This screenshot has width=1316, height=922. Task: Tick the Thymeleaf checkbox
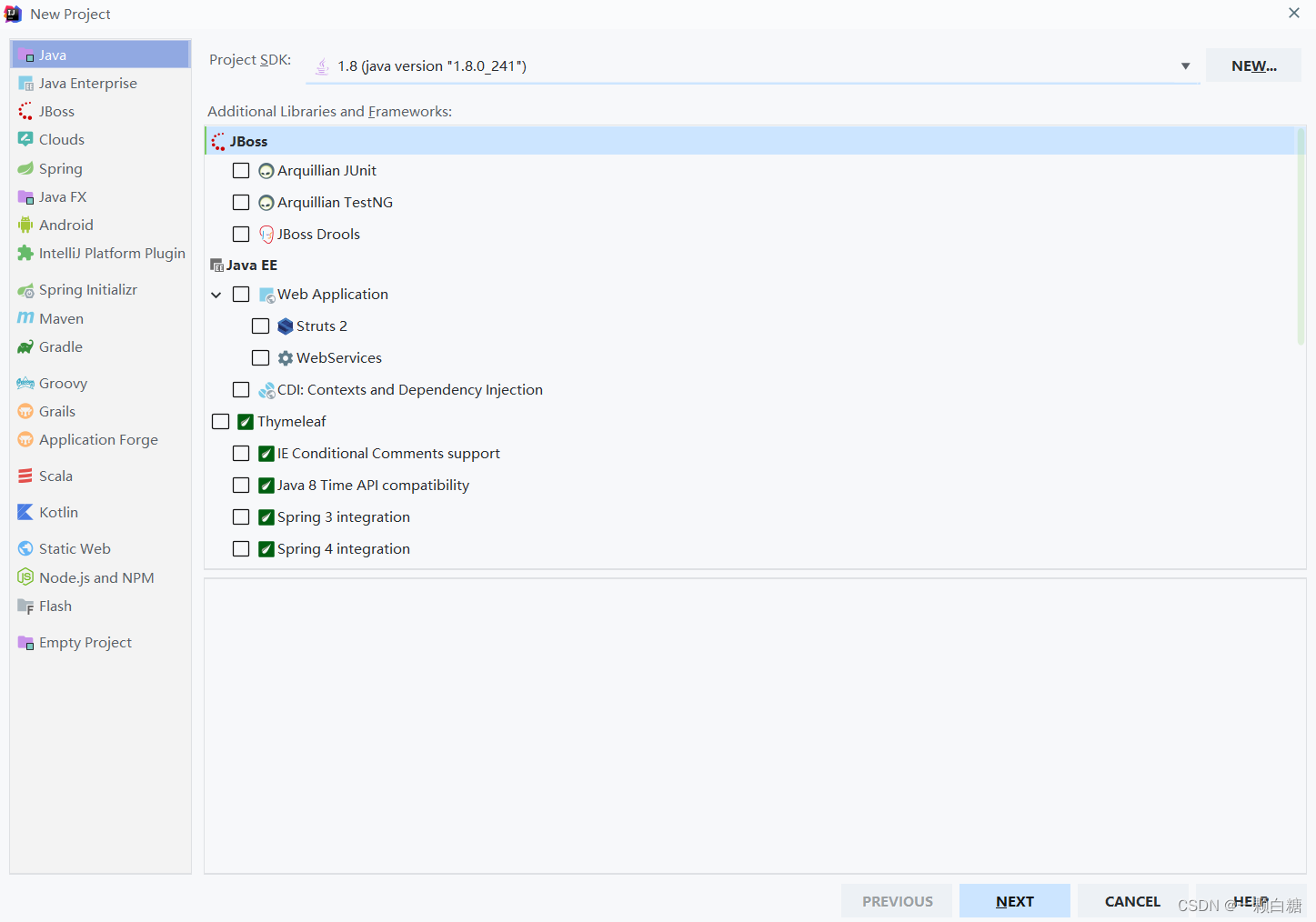tap(220, 422)
